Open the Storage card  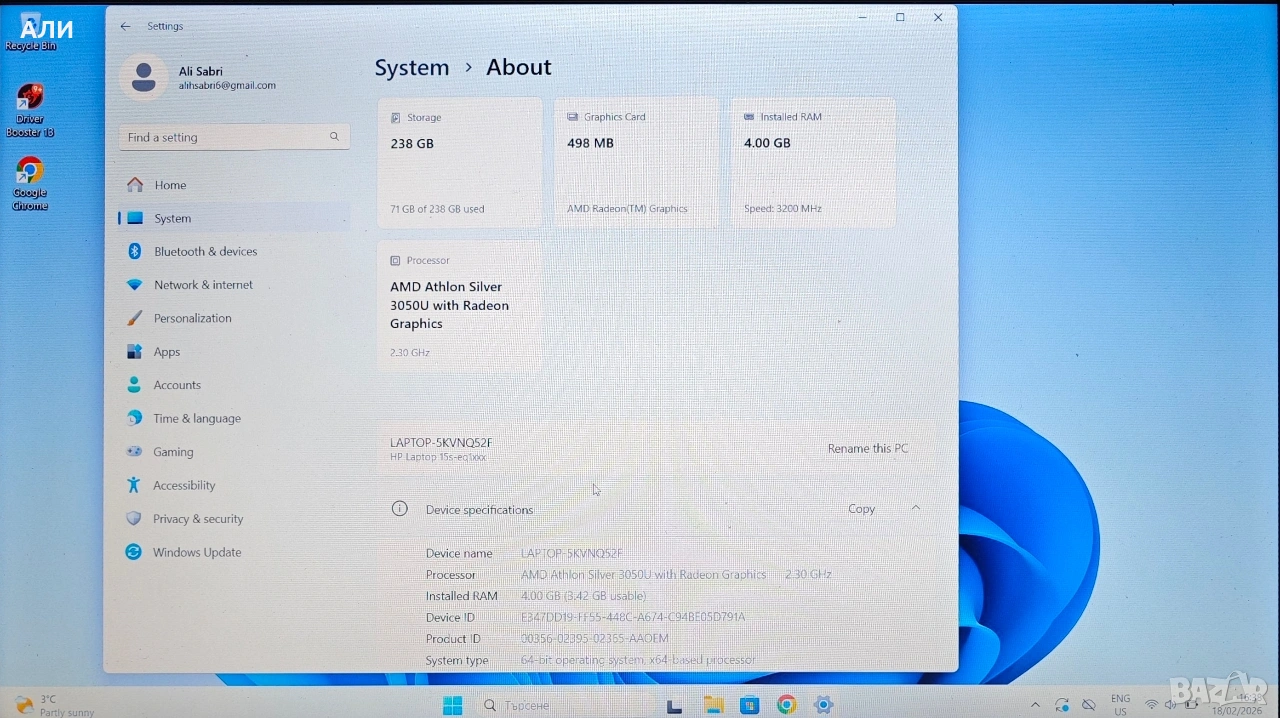coord(459,162)
